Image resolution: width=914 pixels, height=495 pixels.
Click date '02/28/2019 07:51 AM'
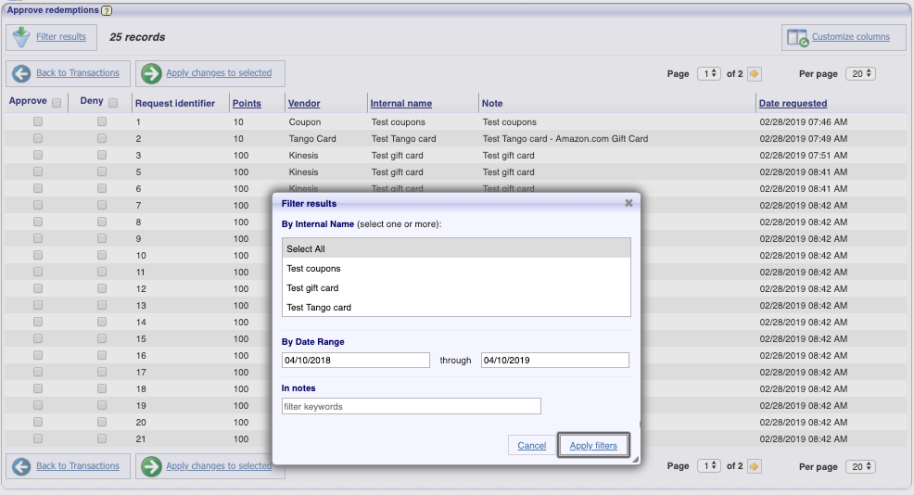(x=803, y=155)
